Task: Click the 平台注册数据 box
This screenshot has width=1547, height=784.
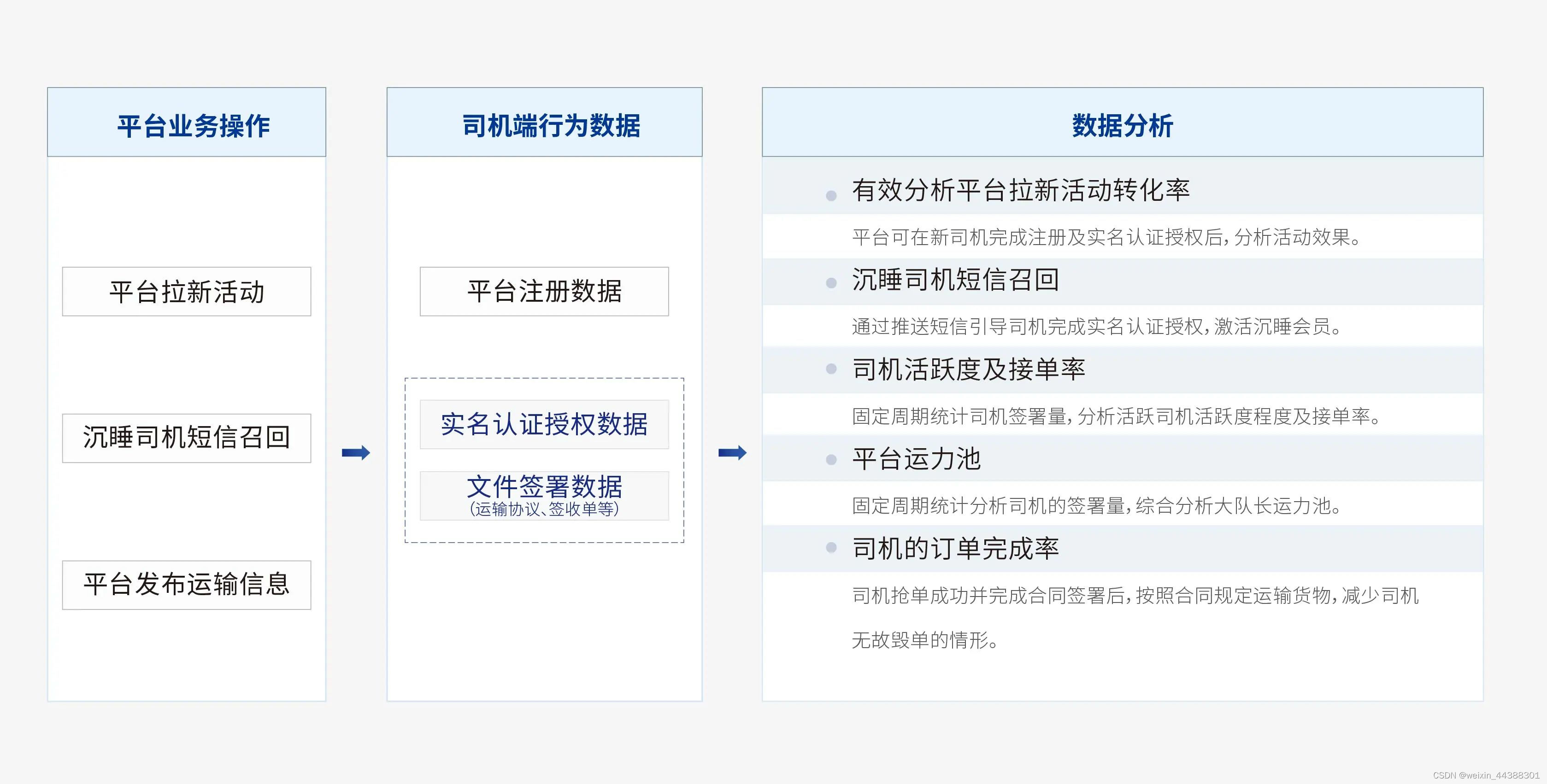Action: (x=544, y=292)
